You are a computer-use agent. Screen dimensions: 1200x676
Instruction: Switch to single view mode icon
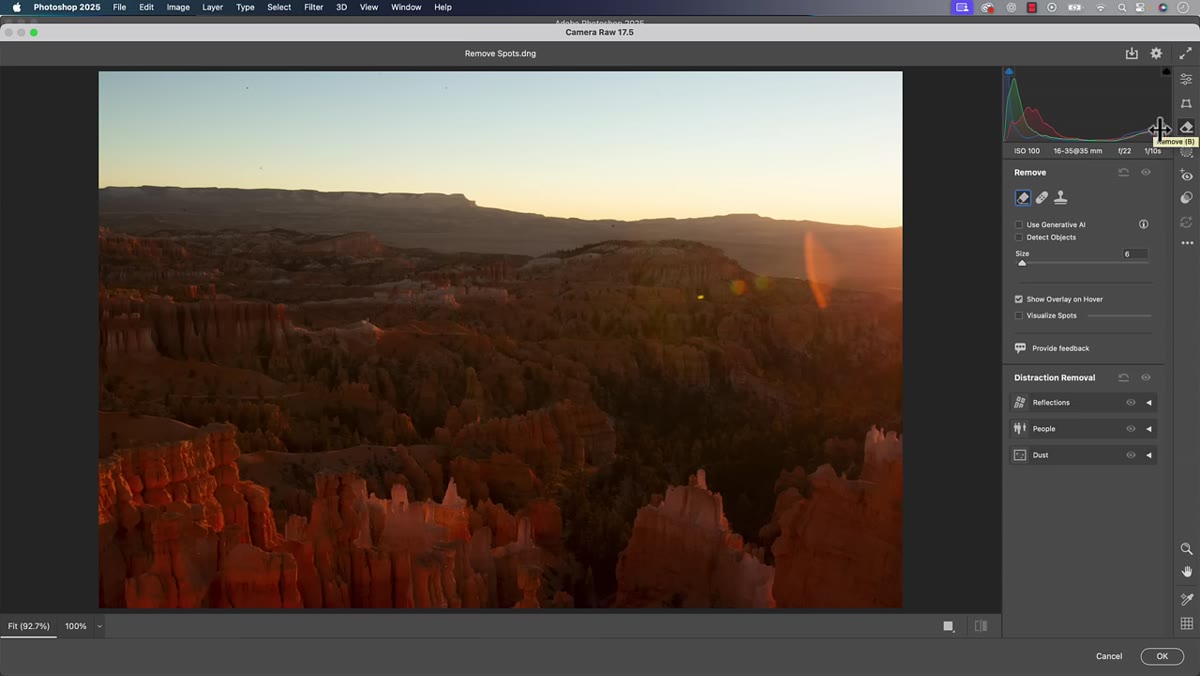pyautogui.click(x=948, y=626)
